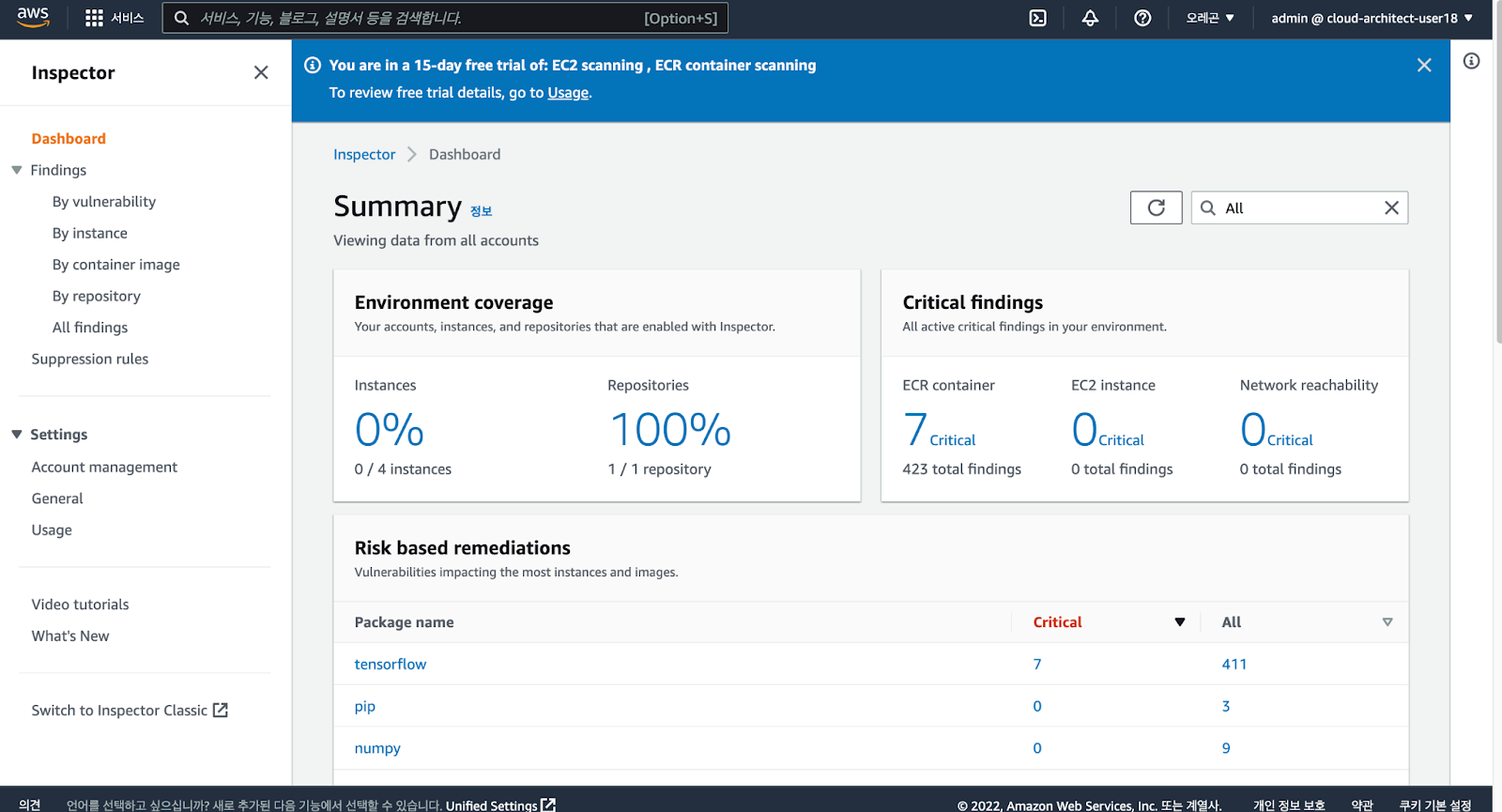Open General settings
Screen dimensions: 1502x812
click(57, 498)
